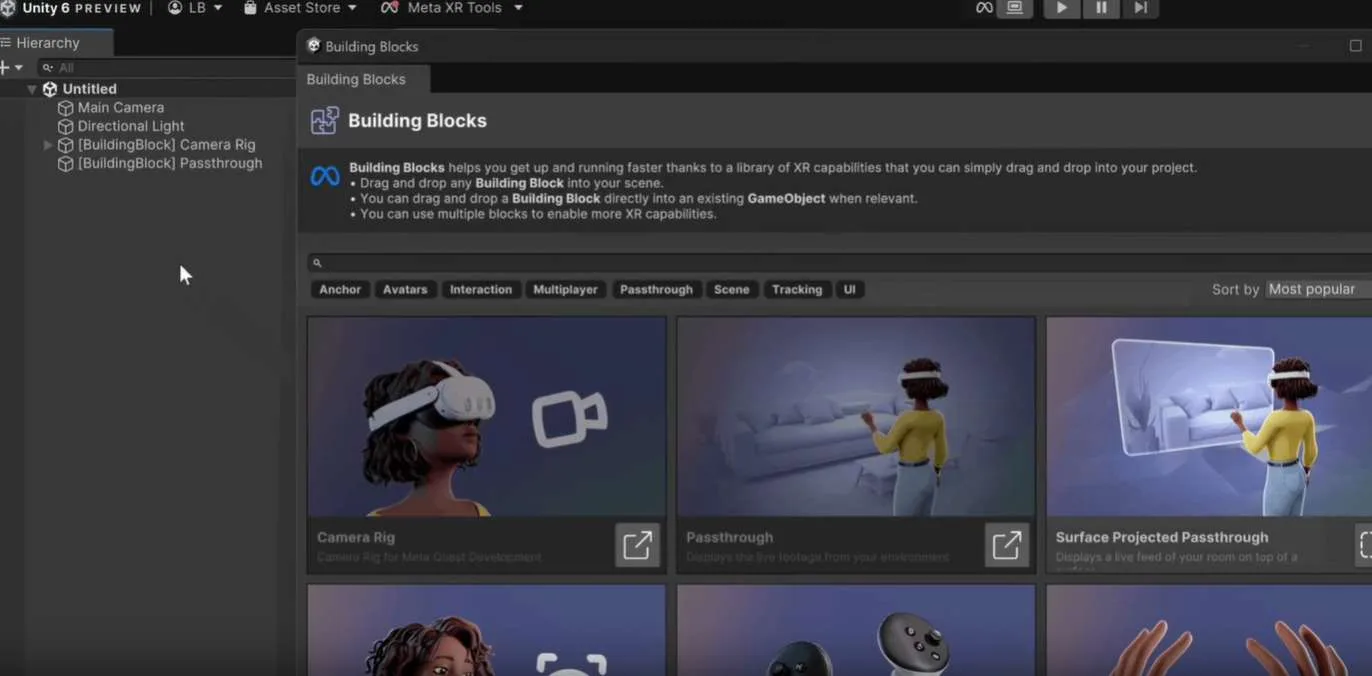
Task: Click the Building Blocks window title icon
Action: coord(313,46)
